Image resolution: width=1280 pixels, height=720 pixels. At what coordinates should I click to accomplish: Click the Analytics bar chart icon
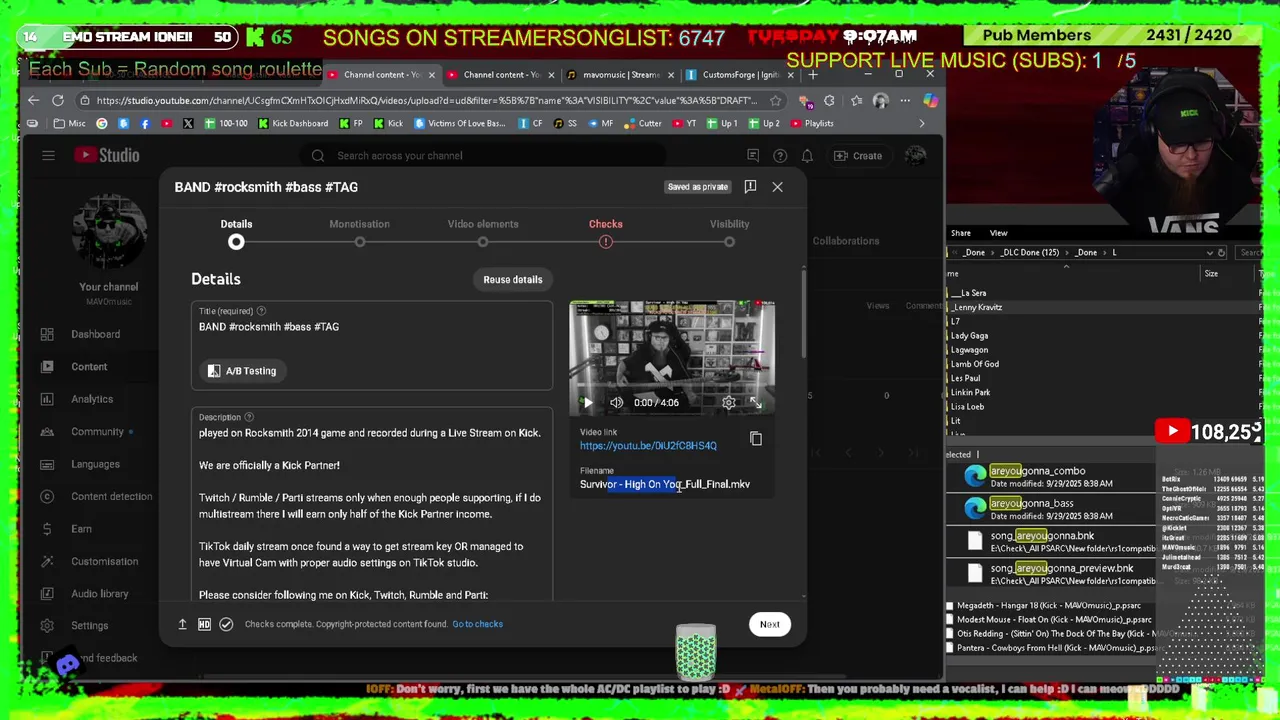coord(47,399)
